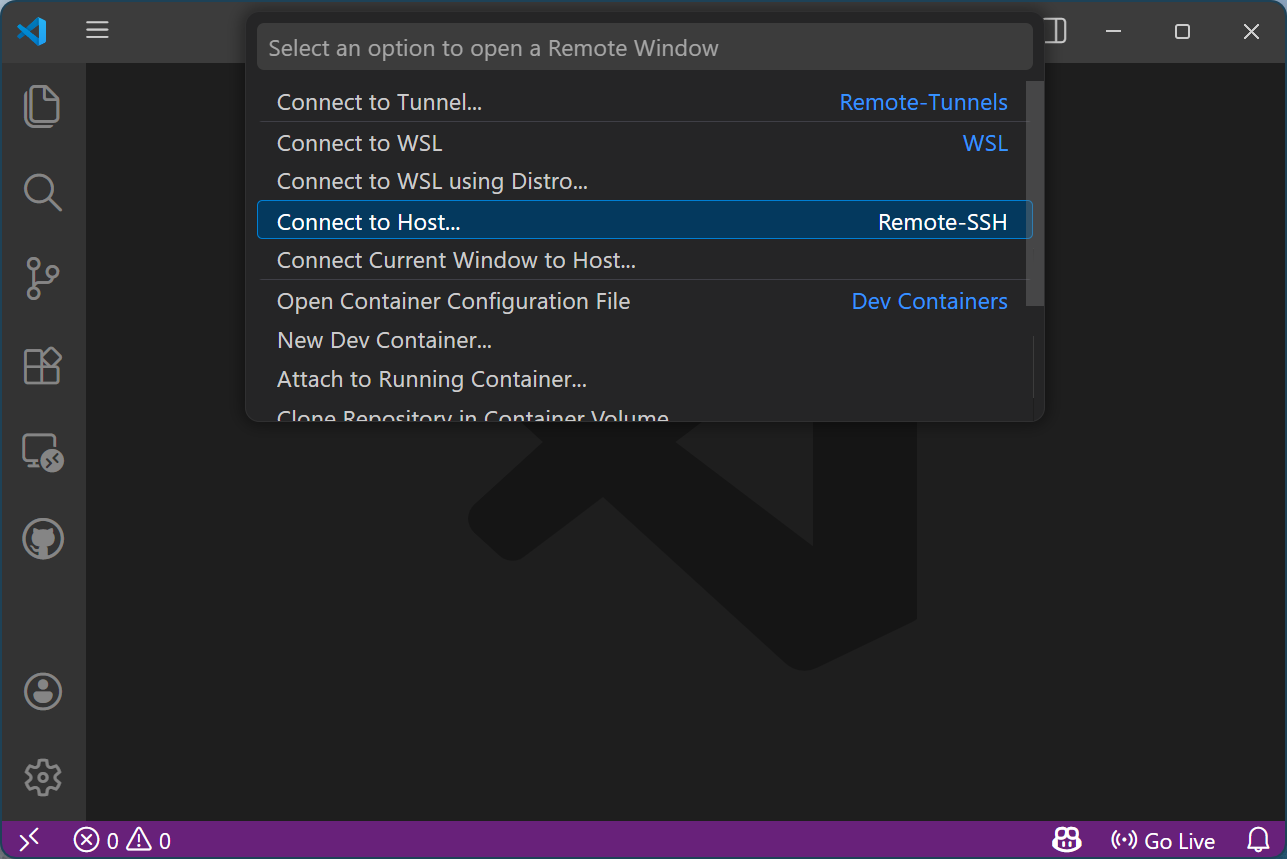Maximize the VS Code window
Viewport: 1287px width, 859px height.
[1182, 31]
